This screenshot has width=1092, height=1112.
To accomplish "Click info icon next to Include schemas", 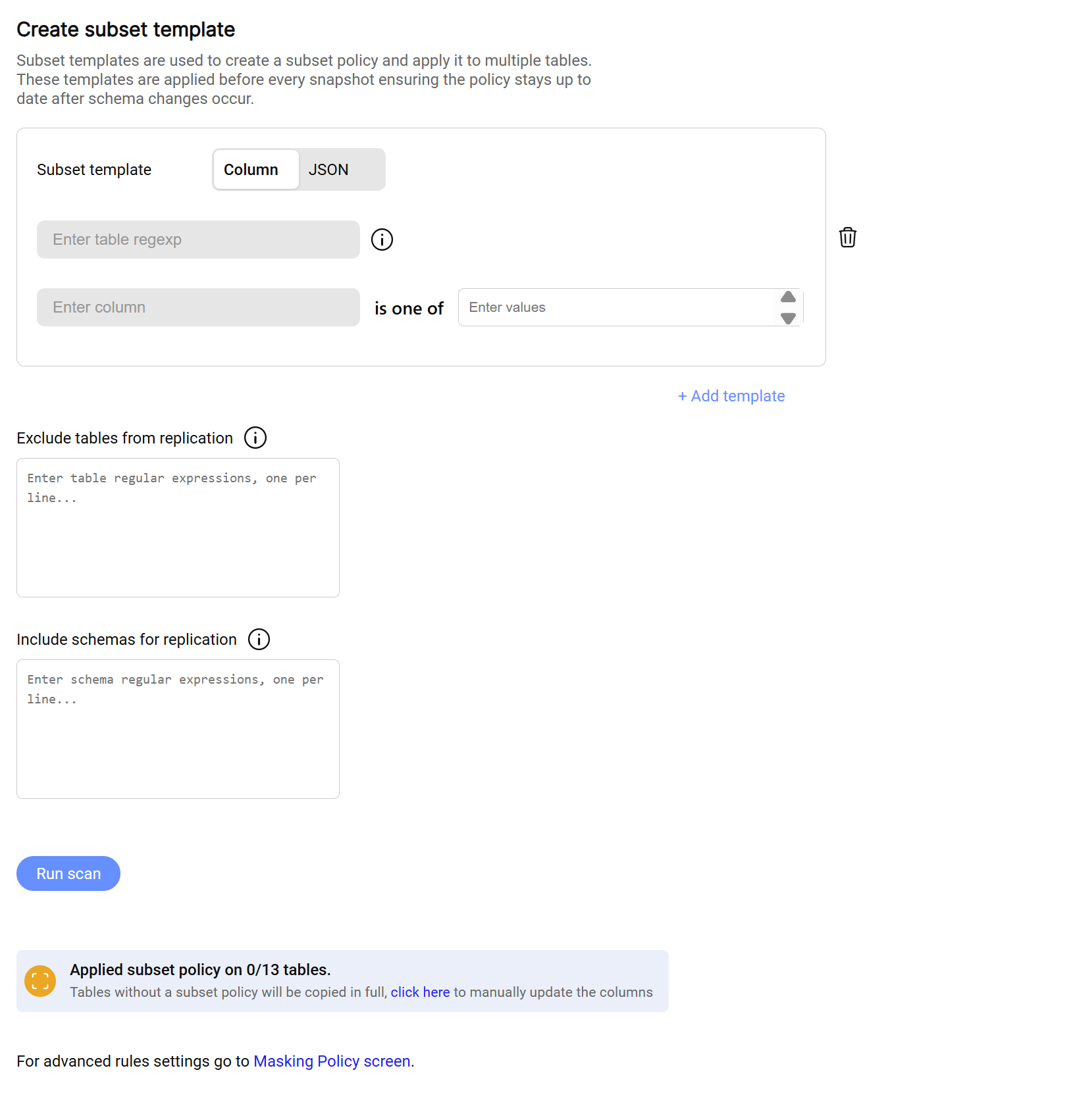I will coord(259,639).
